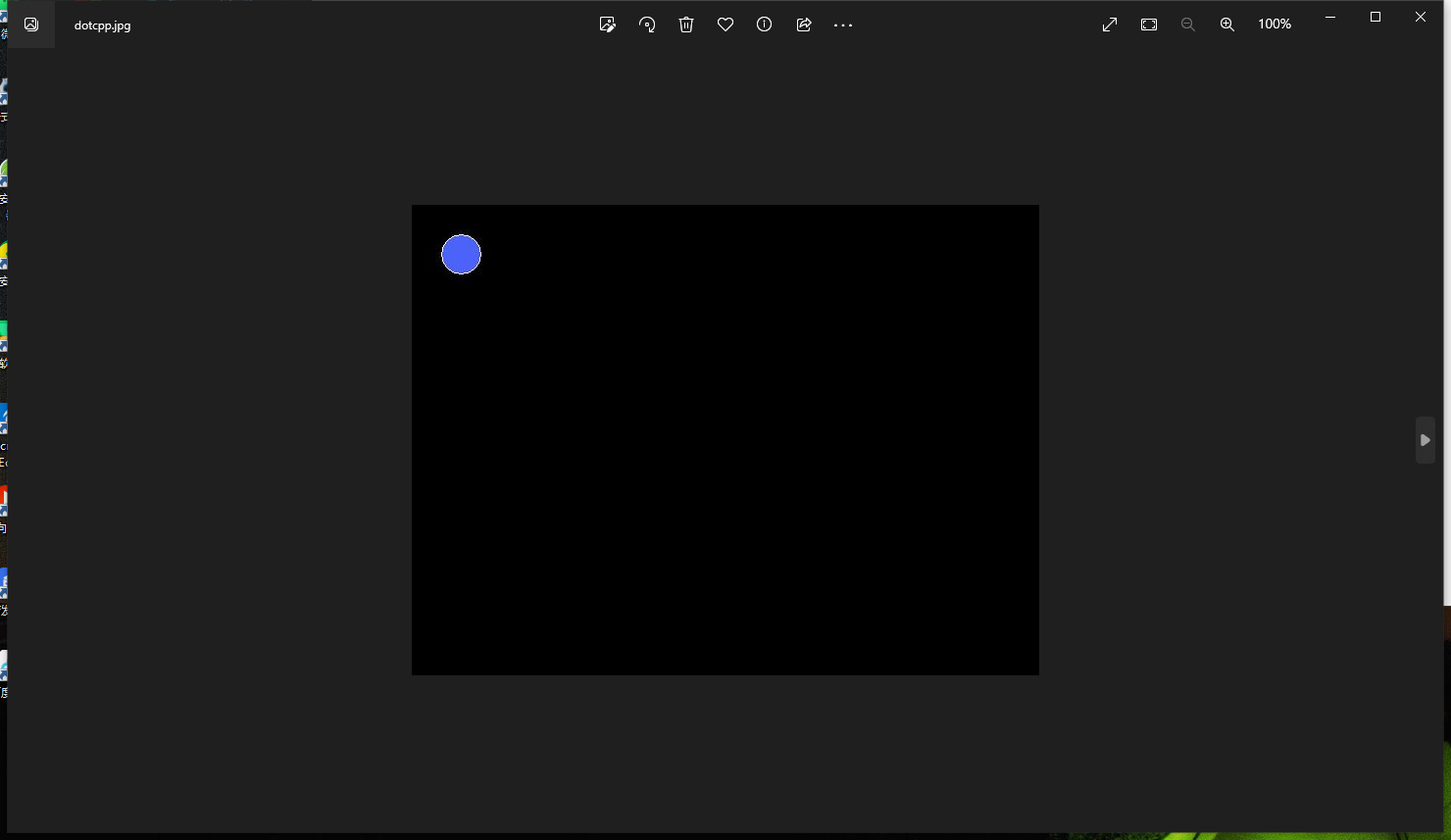Minimize the Photos window
Viewport: 1451px width, 840px height.
point(1330,17)
